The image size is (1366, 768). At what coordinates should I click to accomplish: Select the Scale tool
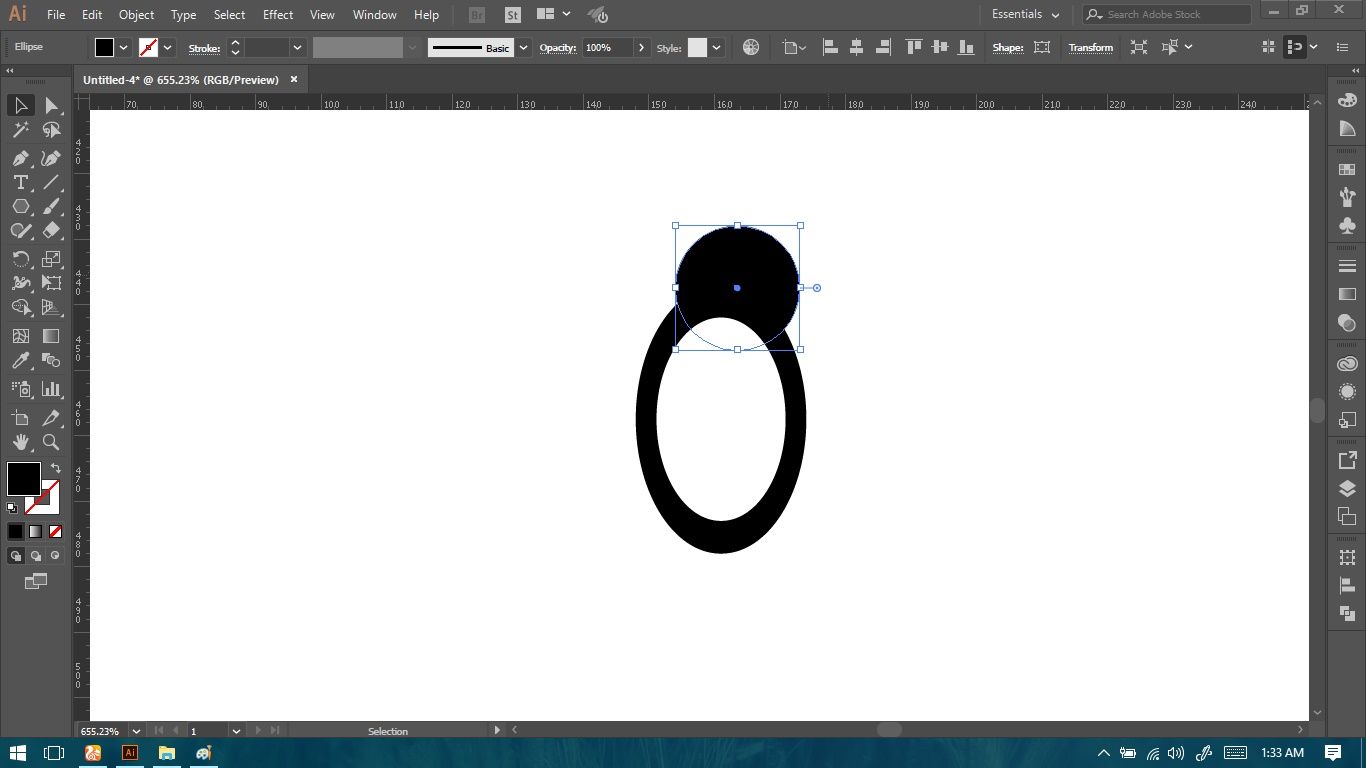click(x=51, y=259)
